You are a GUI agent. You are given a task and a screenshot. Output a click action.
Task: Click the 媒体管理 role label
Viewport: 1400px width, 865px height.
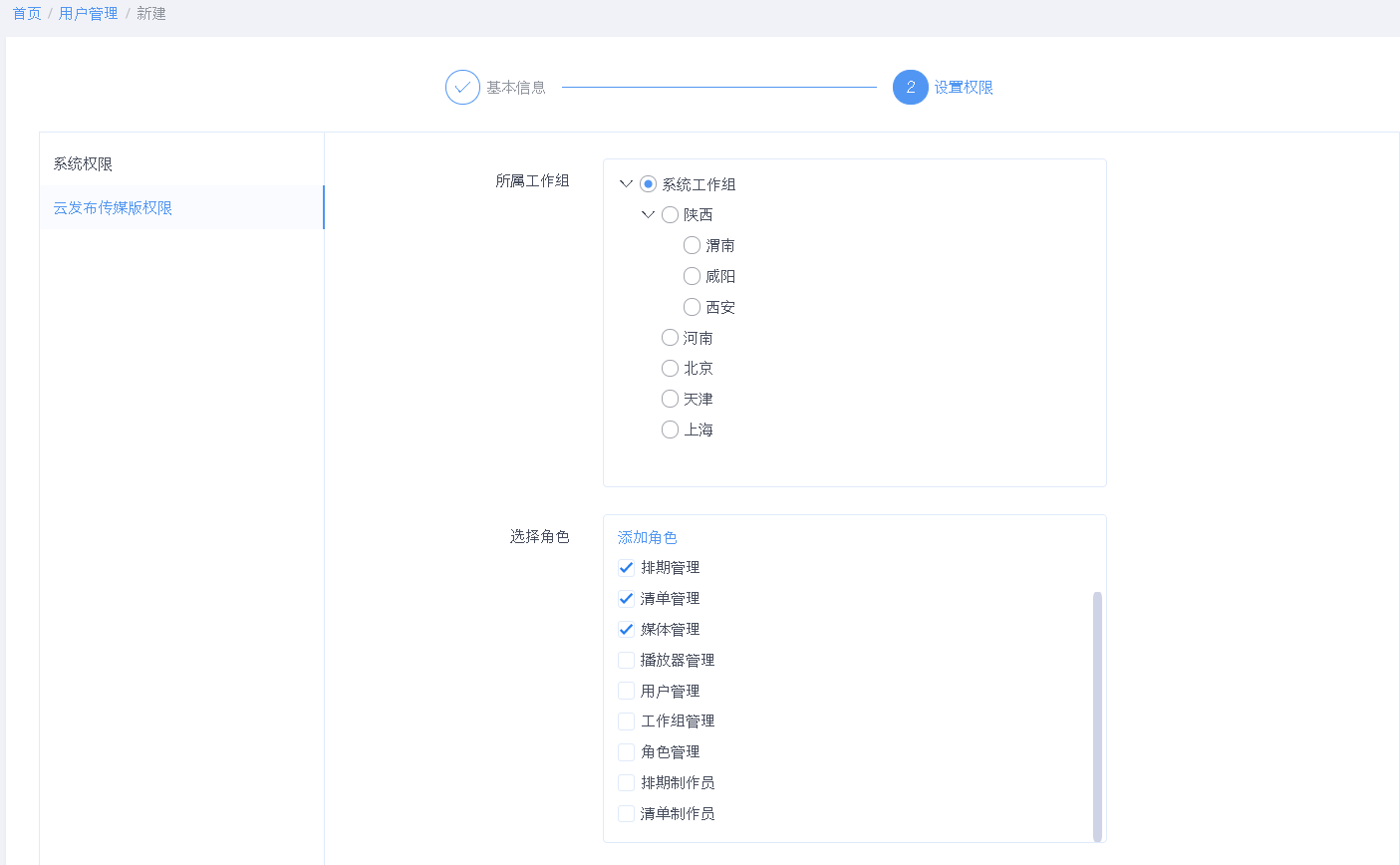670,630
